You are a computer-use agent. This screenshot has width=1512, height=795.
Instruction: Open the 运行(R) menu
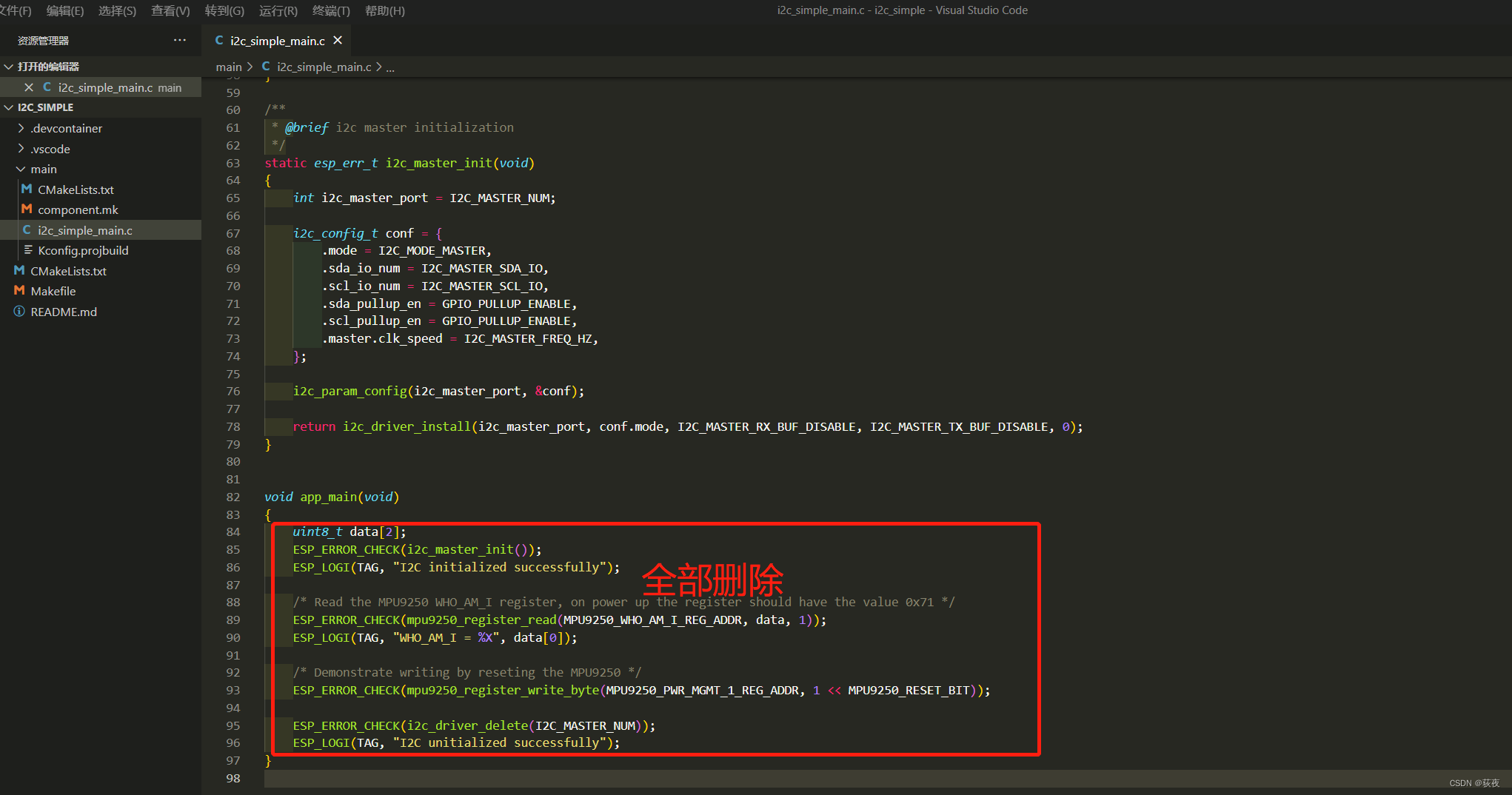click(x=278, y=10)
